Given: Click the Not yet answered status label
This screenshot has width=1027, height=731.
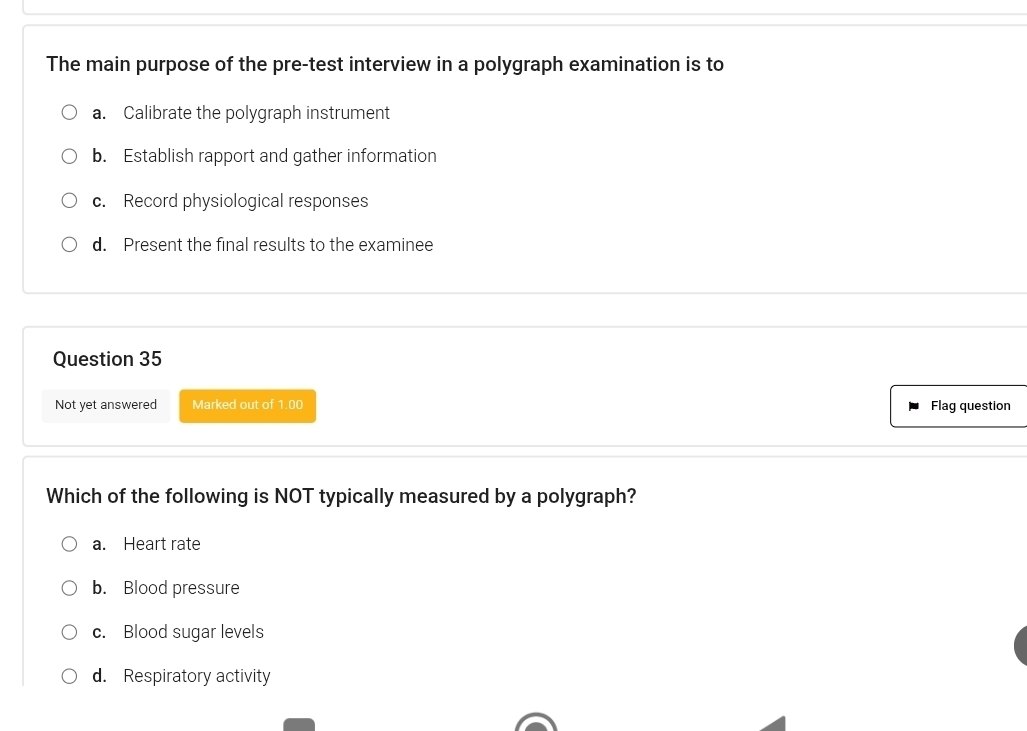Looking at the screenshot, I should click(x=106, y=405).
